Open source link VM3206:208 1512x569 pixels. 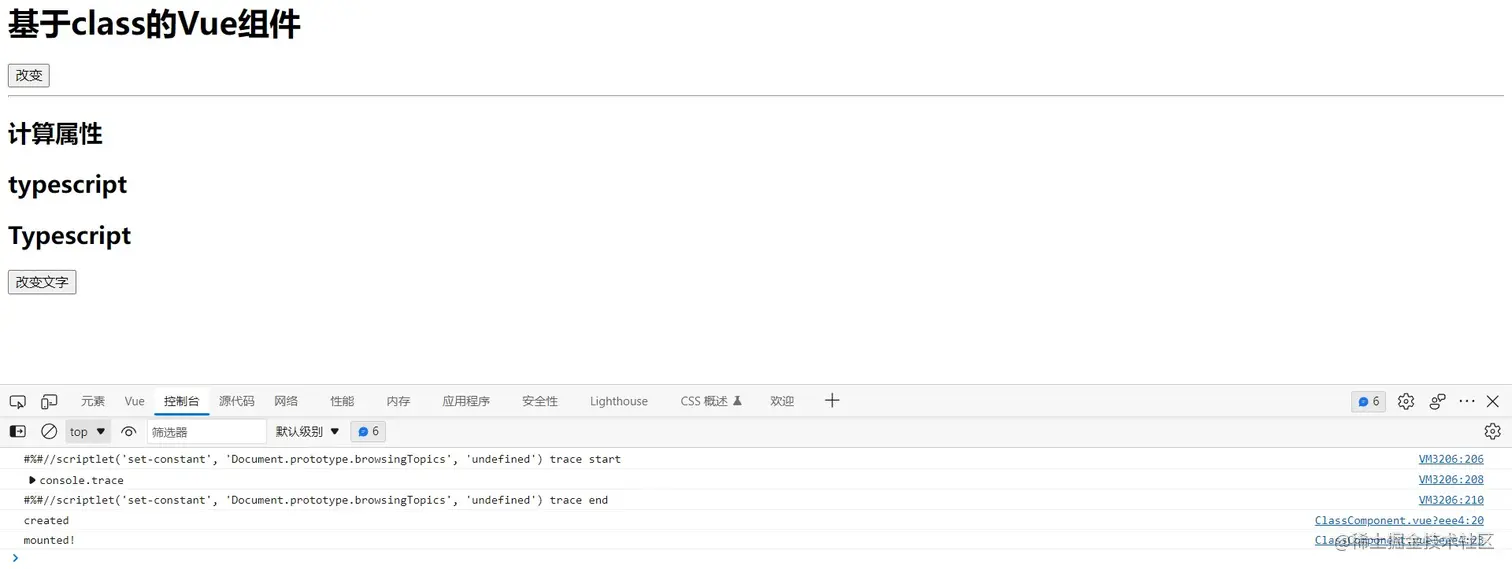point(1451,480)
